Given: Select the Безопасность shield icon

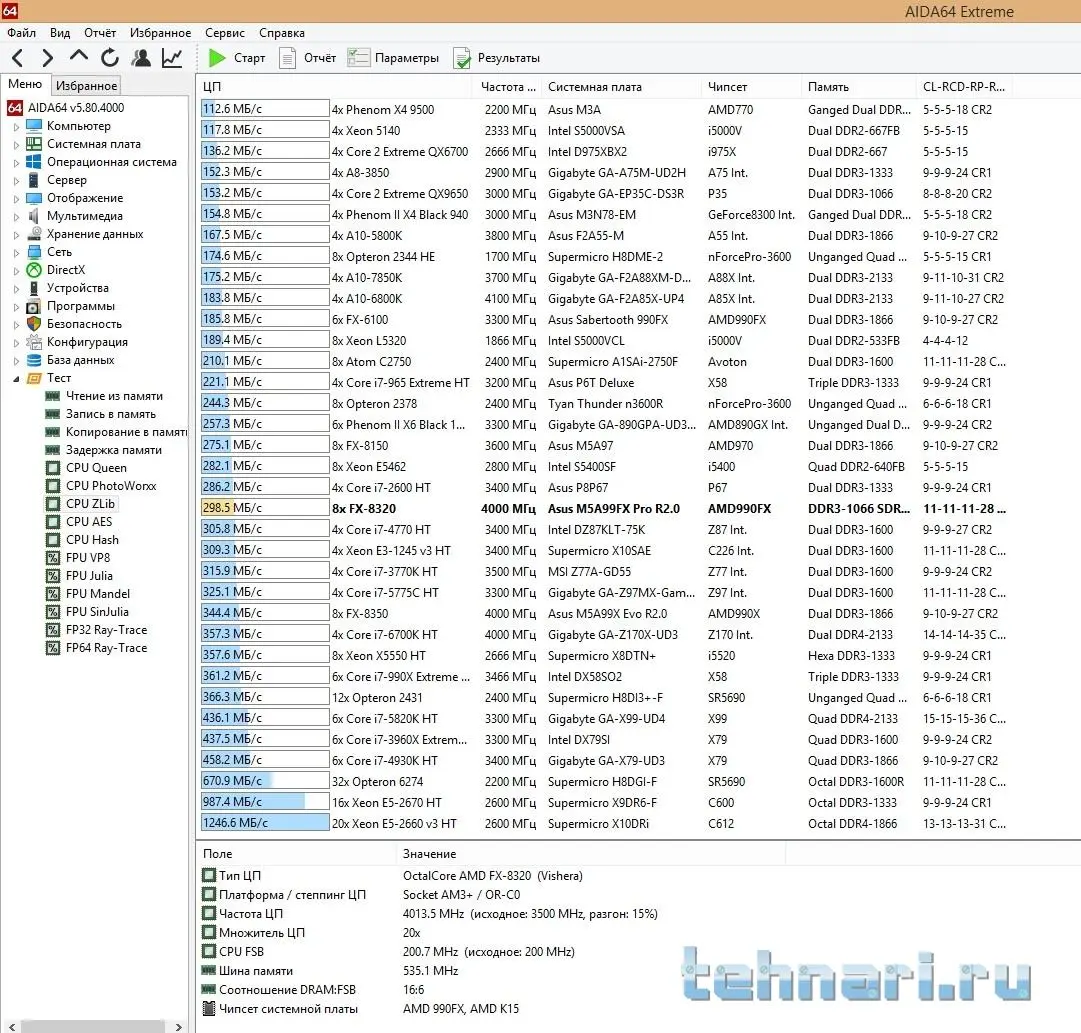Looking at the screenshot, I should tap(34, 324).
